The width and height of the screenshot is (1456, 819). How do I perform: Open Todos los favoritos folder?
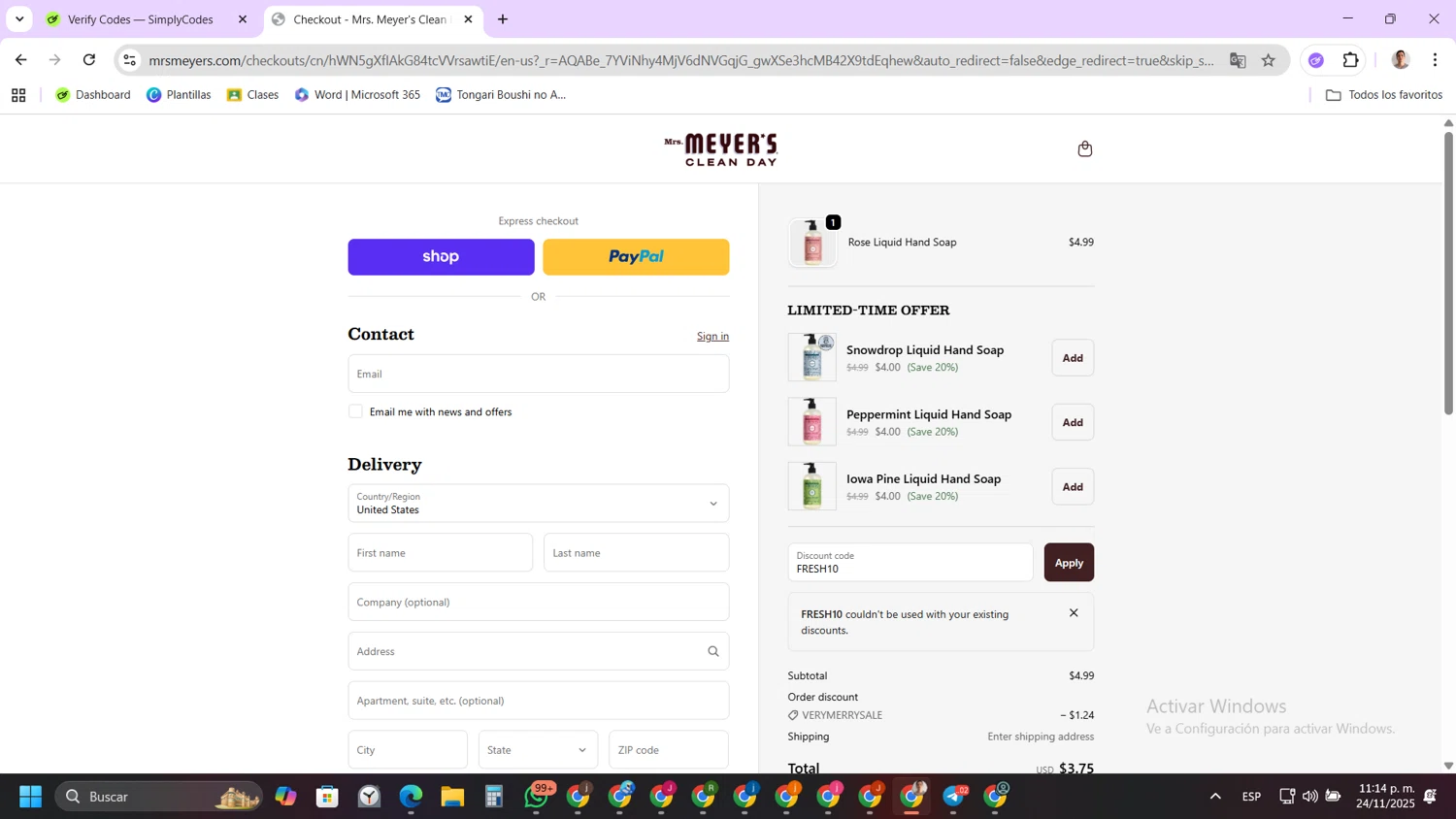(x=1384, y=95)
